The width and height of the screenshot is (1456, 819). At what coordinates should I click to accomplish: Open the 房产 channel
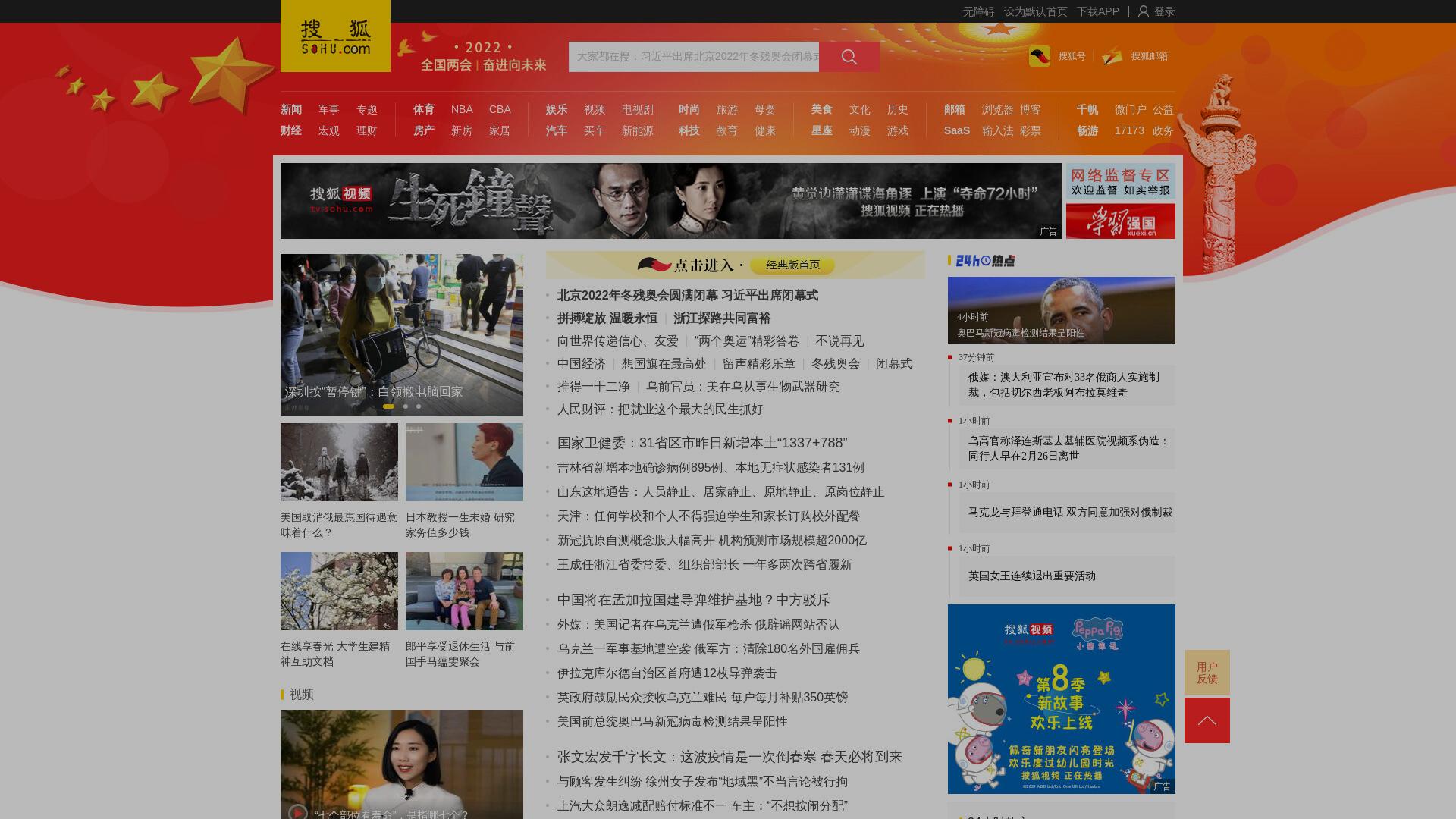click(424, 130)
